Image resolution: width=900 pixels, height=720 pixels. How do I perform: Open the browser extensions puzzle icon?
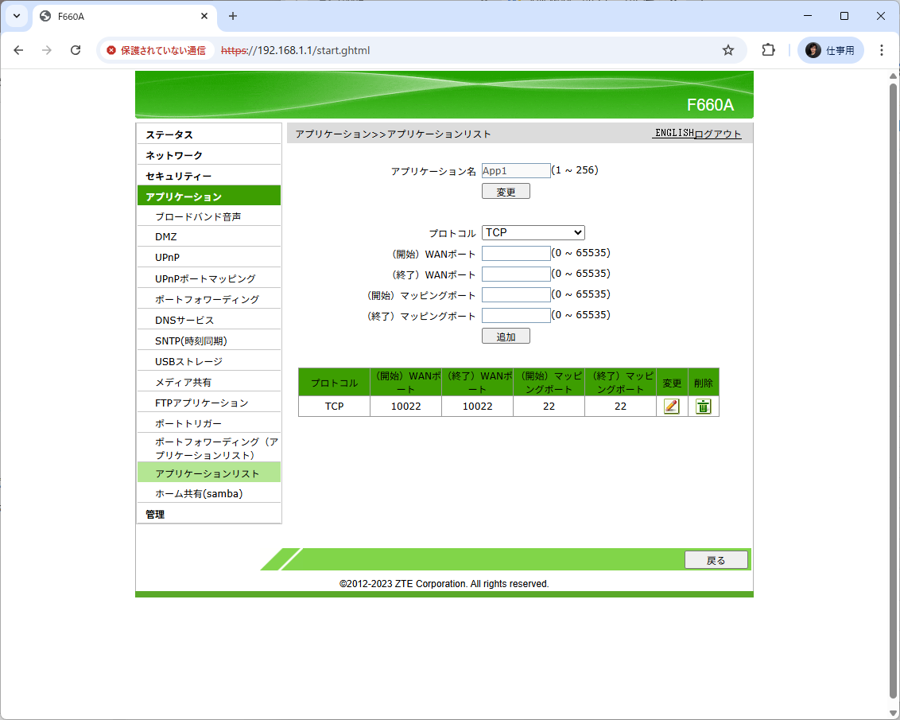pyautogui.click(x=769, y=50)
